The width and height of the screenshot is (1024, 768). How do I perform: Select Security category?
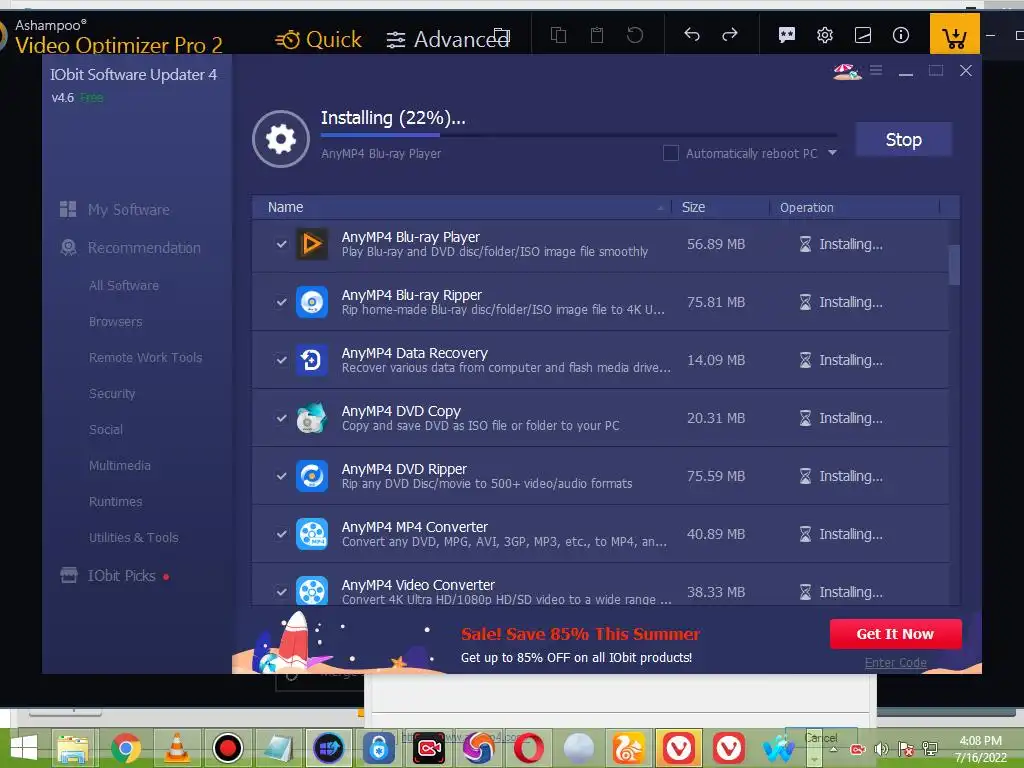112,393
